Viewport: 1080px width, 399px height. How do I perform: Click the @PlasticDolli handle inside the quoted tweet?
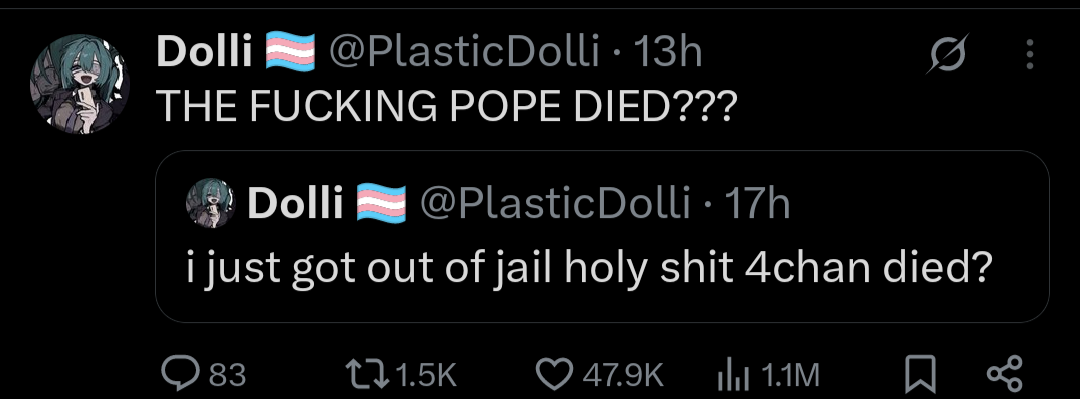(x=556, y=203)
